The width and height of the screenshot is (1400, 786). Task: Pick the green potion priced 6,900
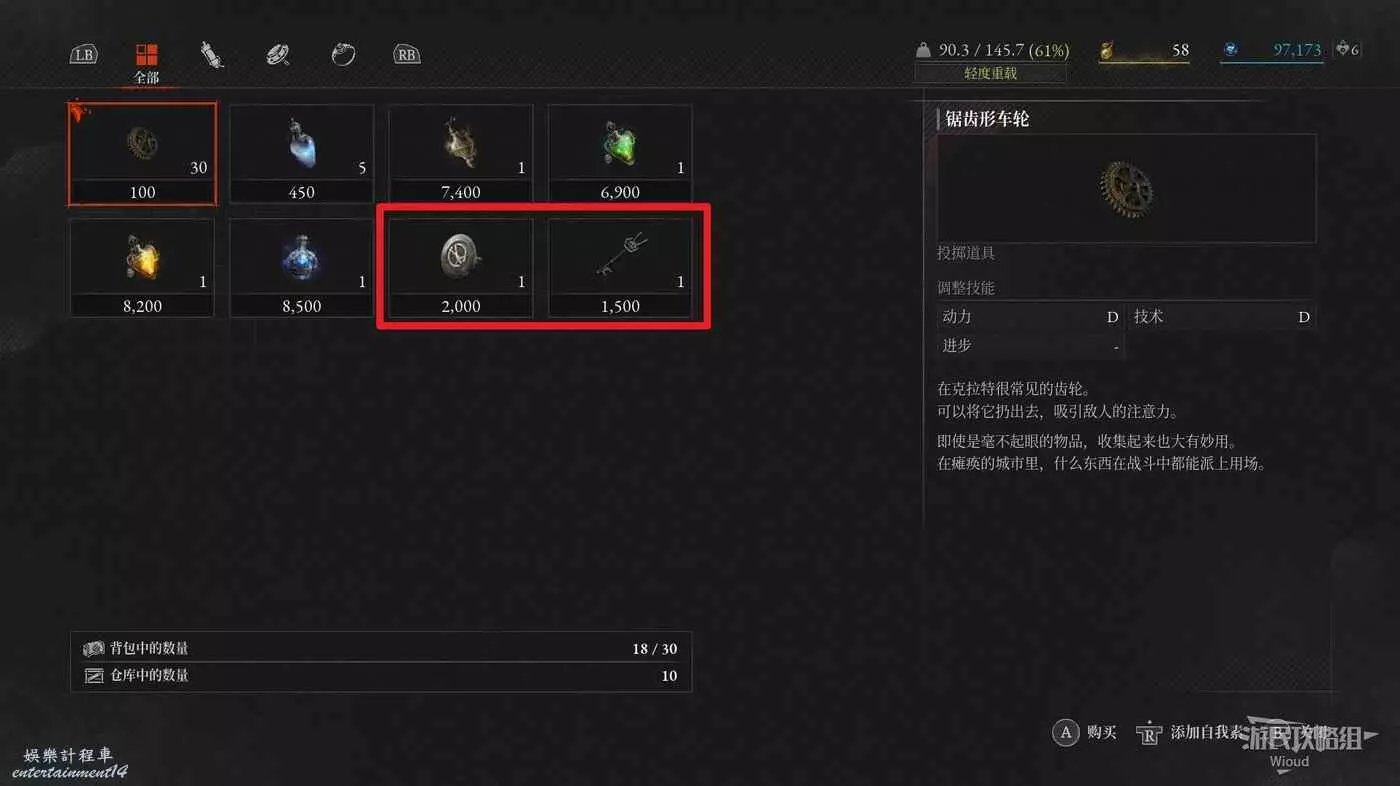tap(620, 154)
